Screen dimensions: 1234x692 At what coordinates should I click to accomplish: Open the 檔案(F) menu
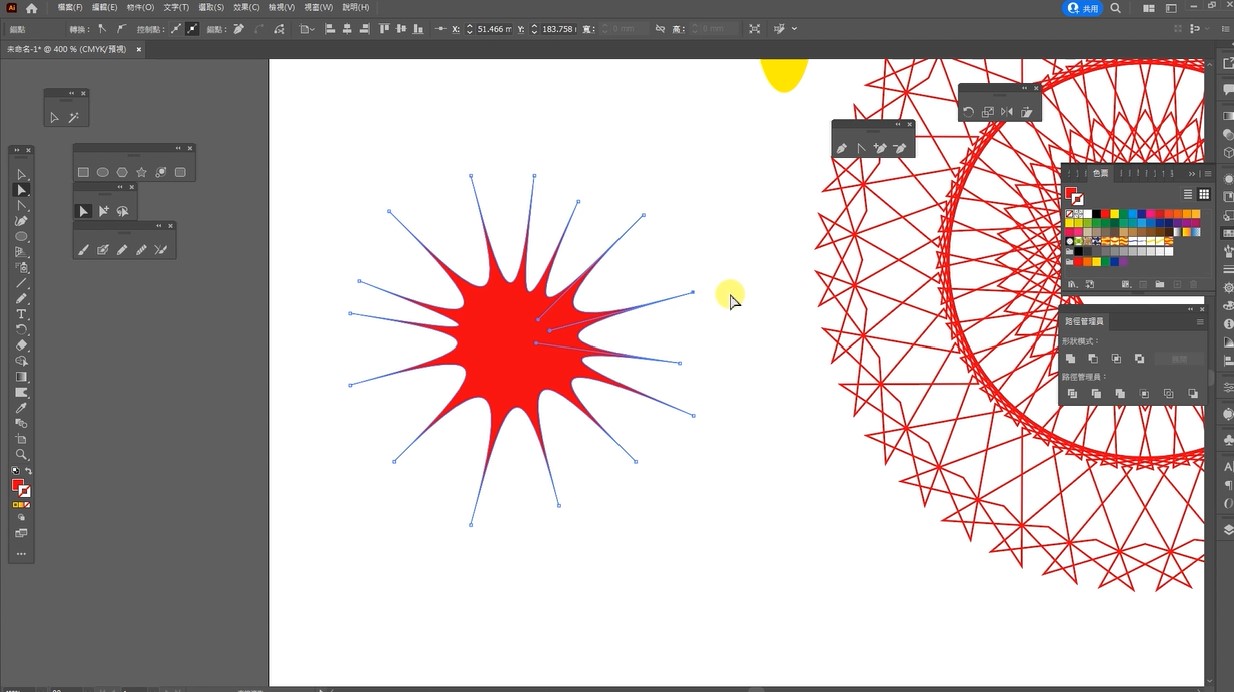pos(70,7)
